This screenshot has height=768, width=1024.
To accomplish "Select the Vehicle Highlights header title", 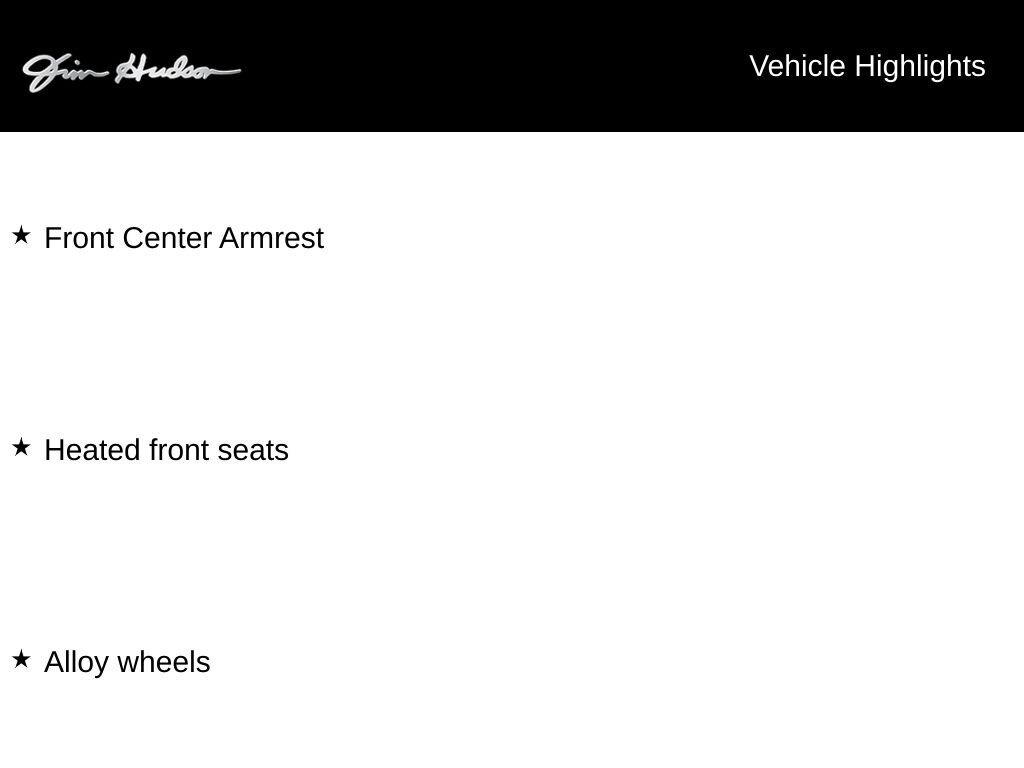I will pyautogui.click(x=867, y=66).
